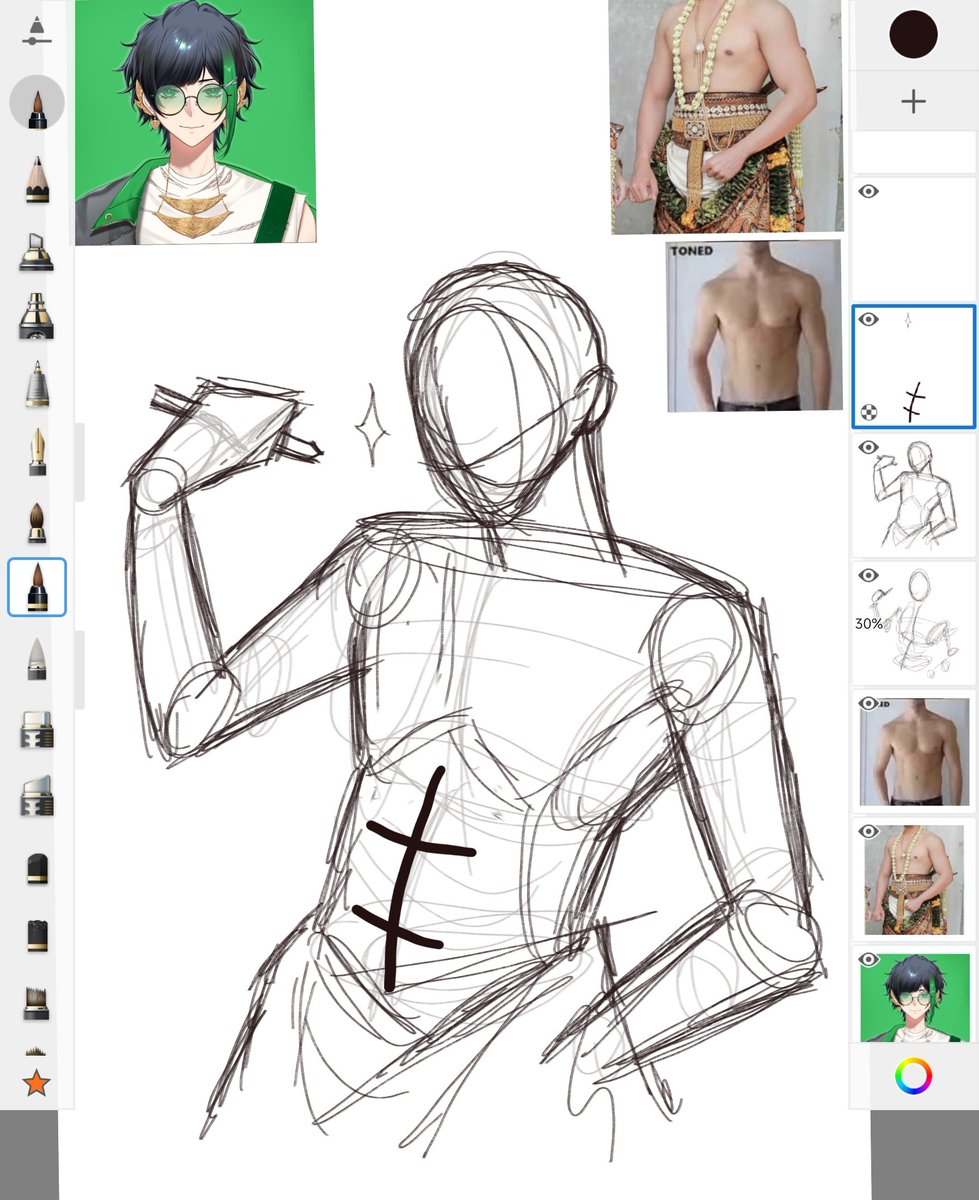Select the gray cone-tip smudge brush
This screenshot has height=1200, width=979.
click(x=37, y=659)
